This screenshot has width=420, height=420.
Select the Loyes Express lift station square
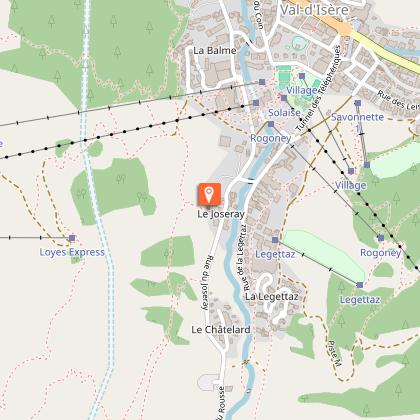72,238
